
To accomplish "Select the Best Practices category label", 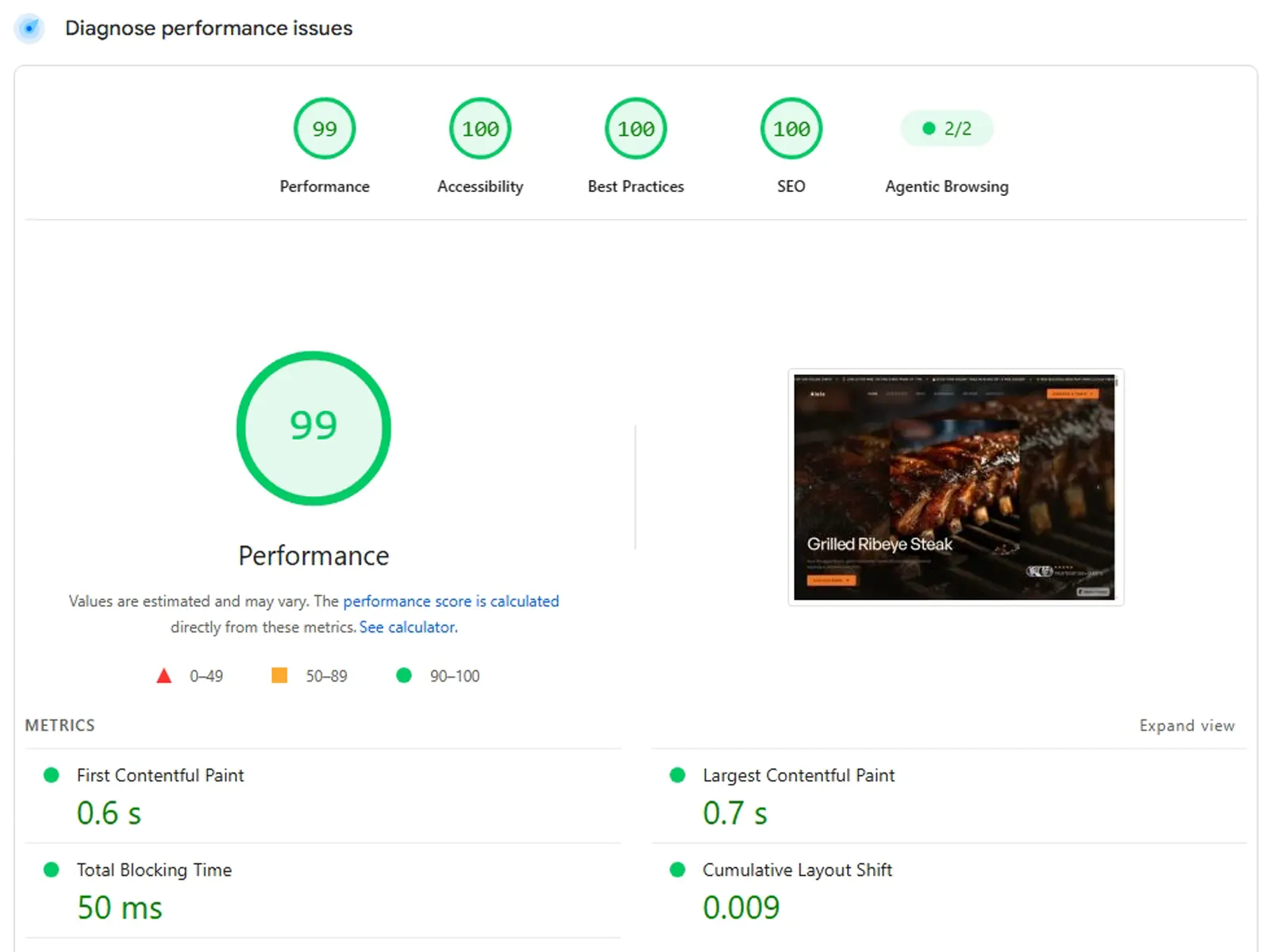I will [636, 186].
